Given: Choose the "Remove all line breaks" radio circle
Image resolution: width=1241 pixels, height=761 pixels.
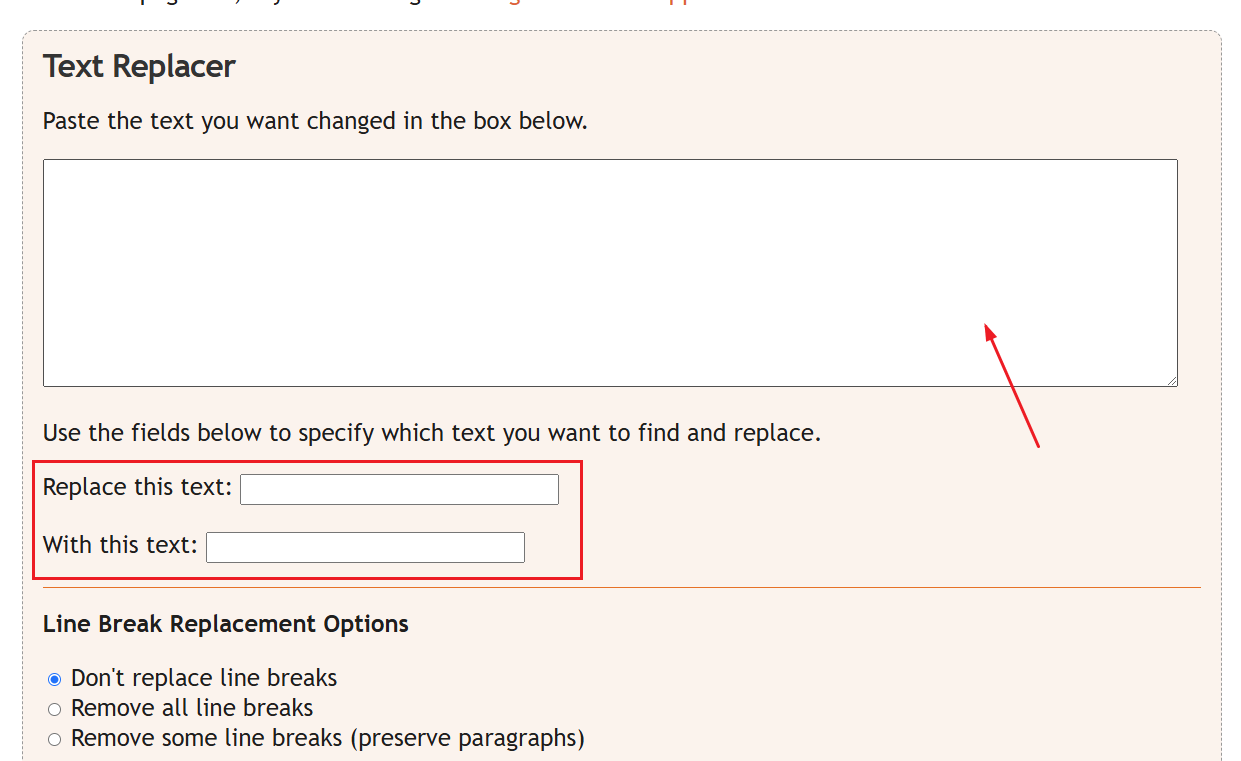Looking at the screenshot, I should [55, 709].
